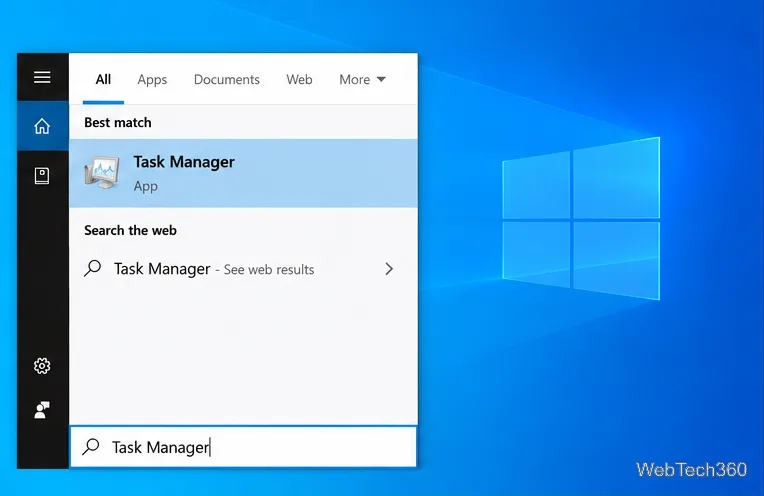
Task: Click the 'Best match' heading
Action: click(118, 122)
